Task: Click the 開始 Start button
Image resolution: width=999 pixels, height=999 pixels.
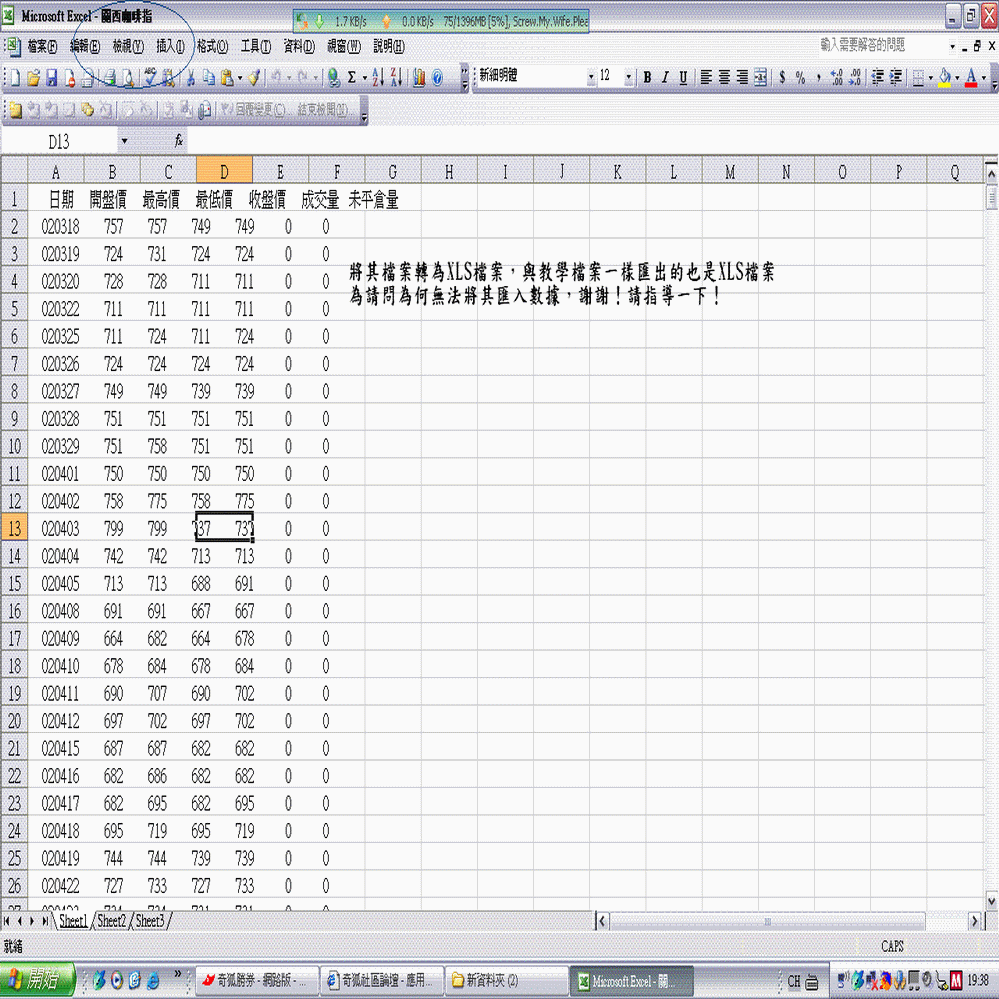Action: 38,981
